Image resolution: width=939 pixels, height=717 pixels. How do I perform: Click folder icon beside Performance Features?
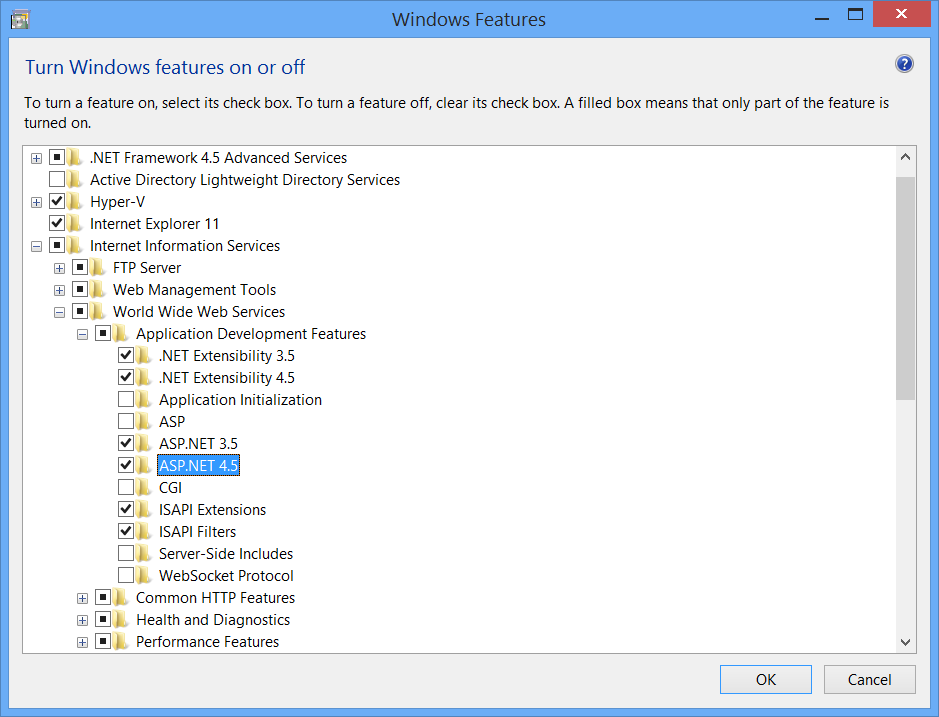(121, 642)
